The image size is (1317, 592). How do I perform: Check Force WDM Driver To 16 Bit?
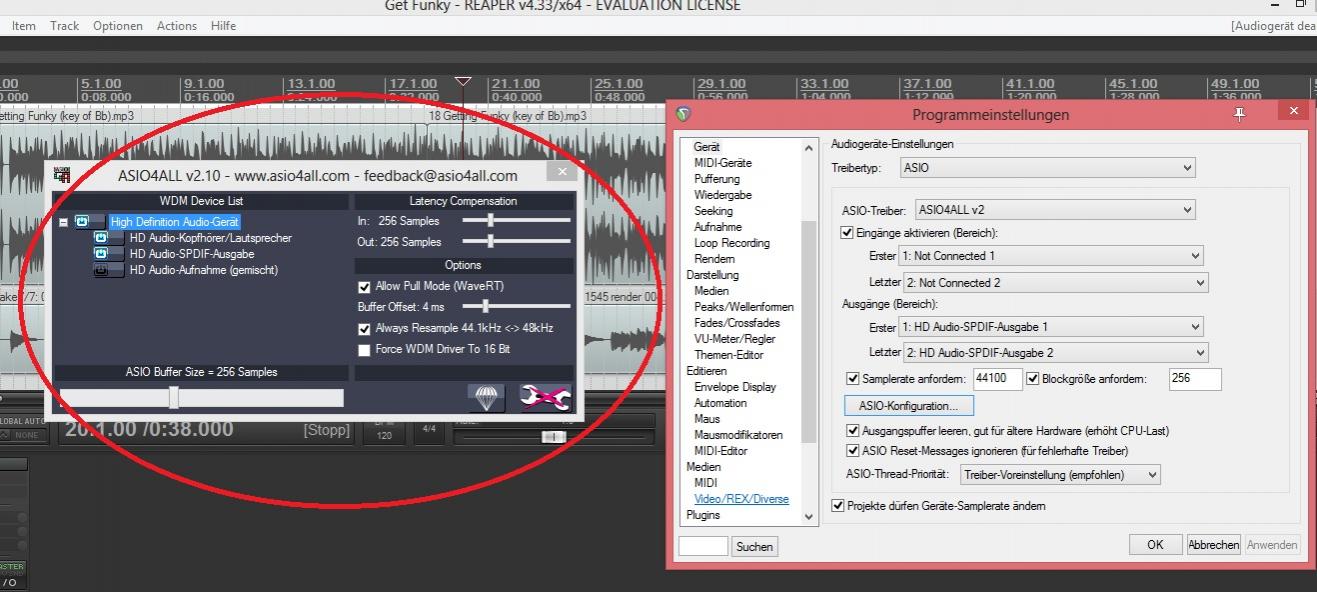[x=364, y=349]
